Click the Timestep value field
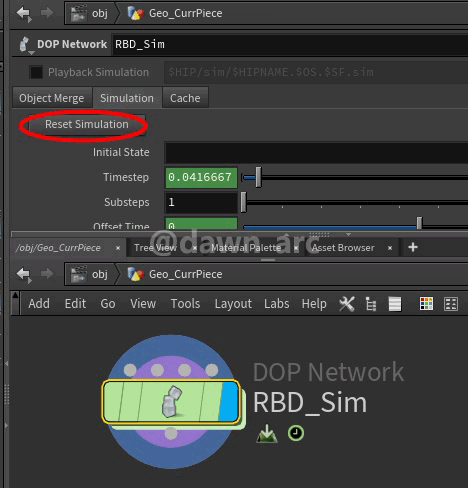This screenshot has height=488, width=468. (201, 177)
